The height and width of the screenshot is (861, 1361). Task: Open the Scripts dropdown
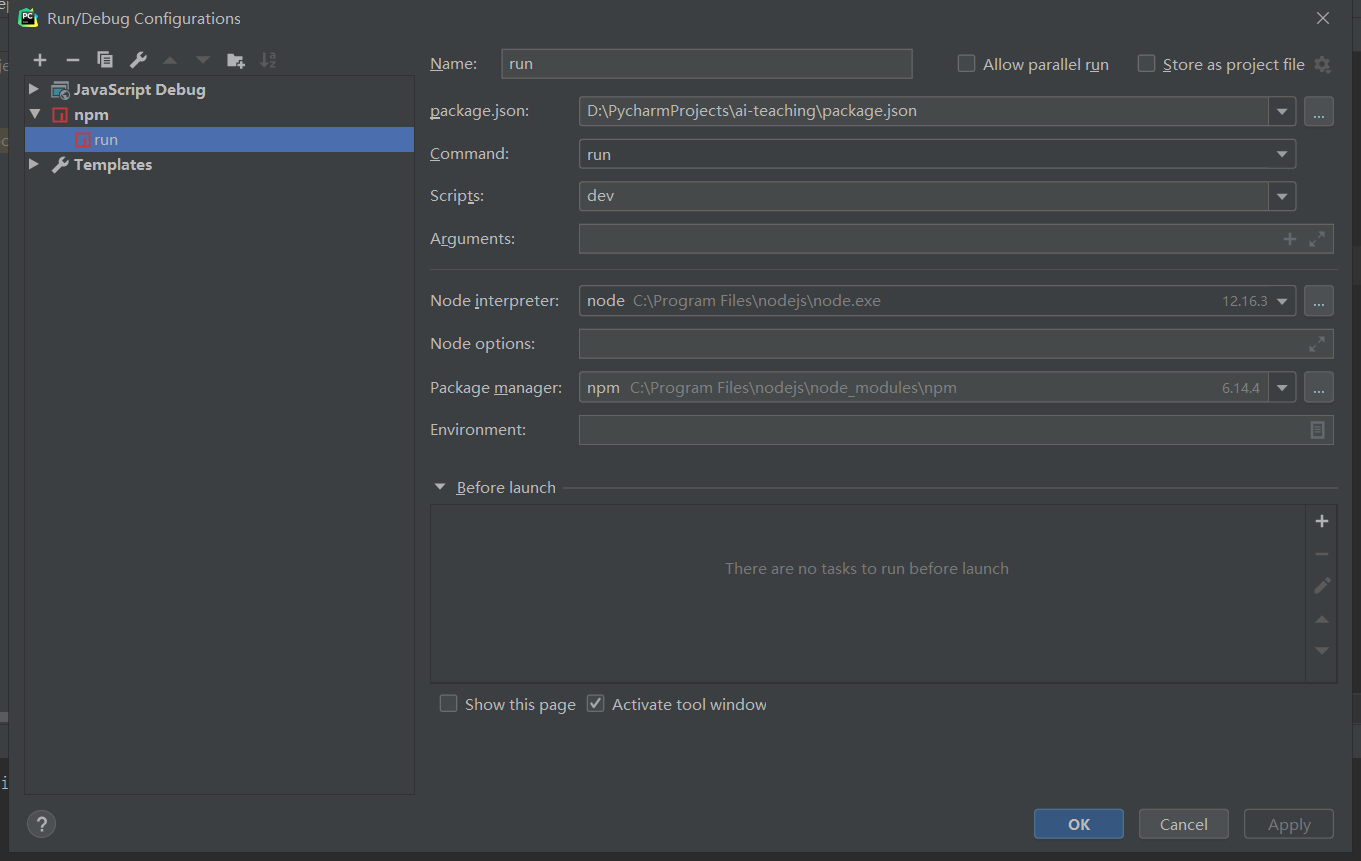(x=1281, y=196)
